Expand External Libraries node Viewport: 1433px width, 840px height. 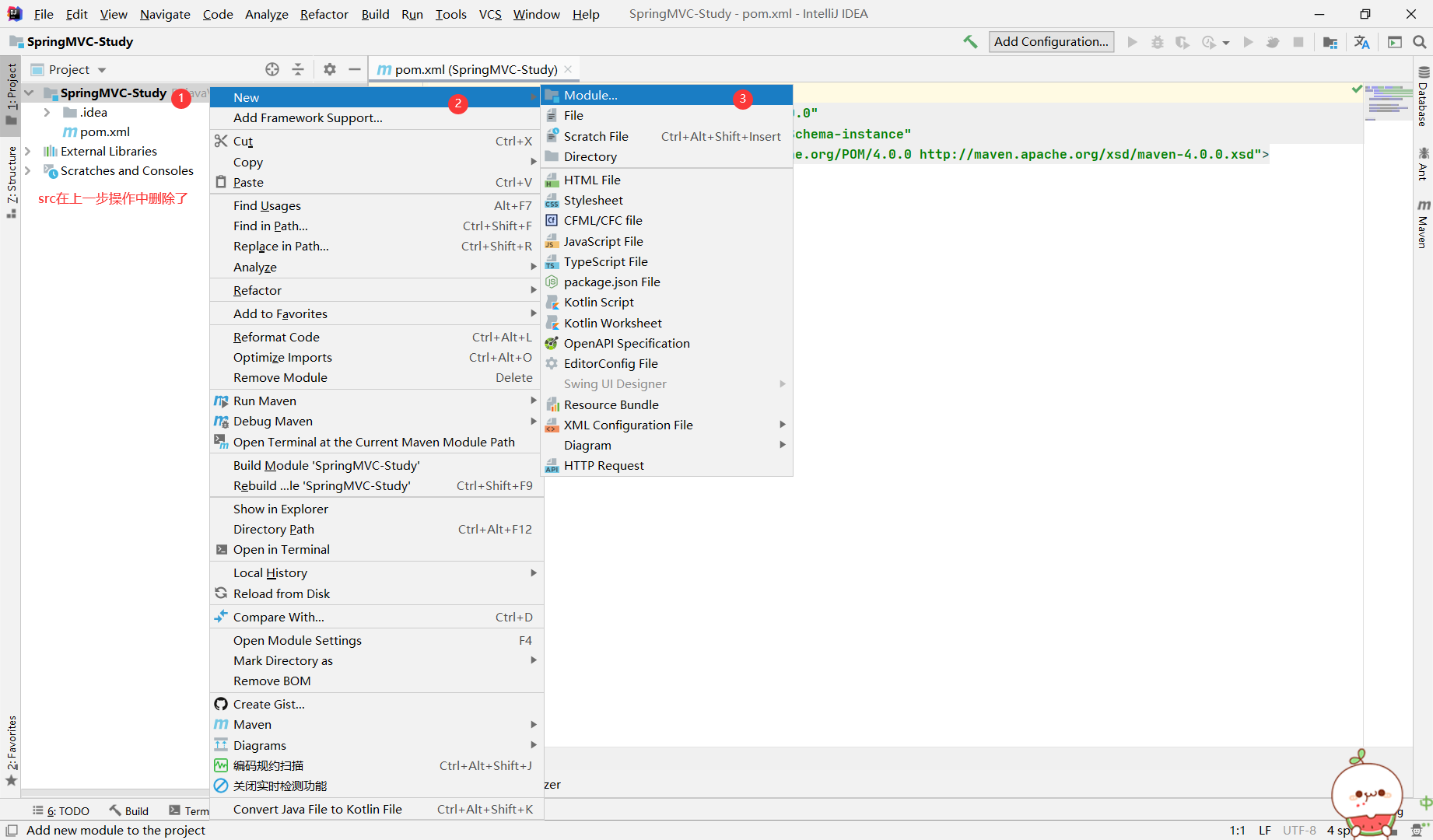click(x=28, y=151)
